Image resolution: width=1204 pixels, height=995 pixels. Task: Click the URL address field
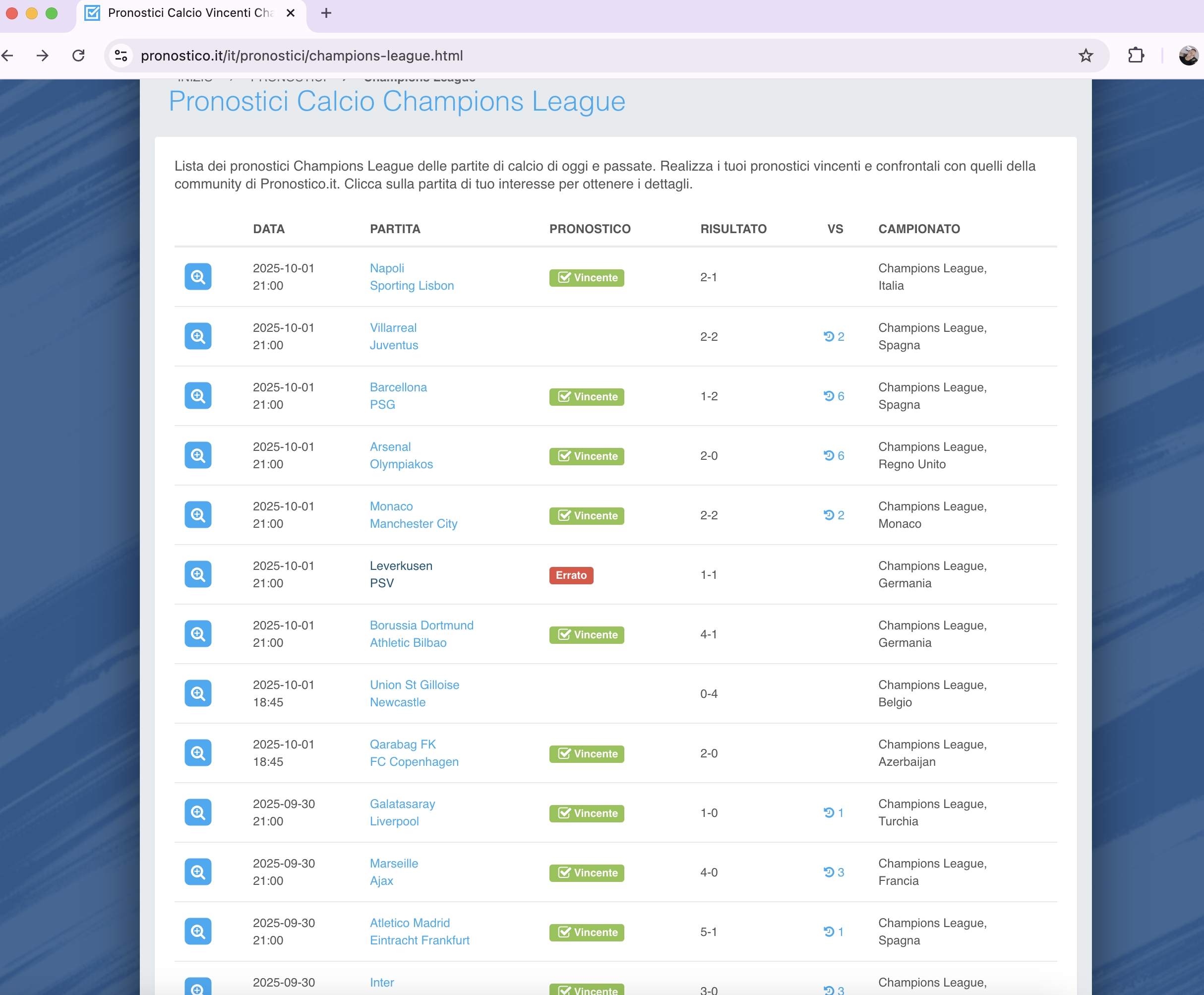(x=573, y=56)
